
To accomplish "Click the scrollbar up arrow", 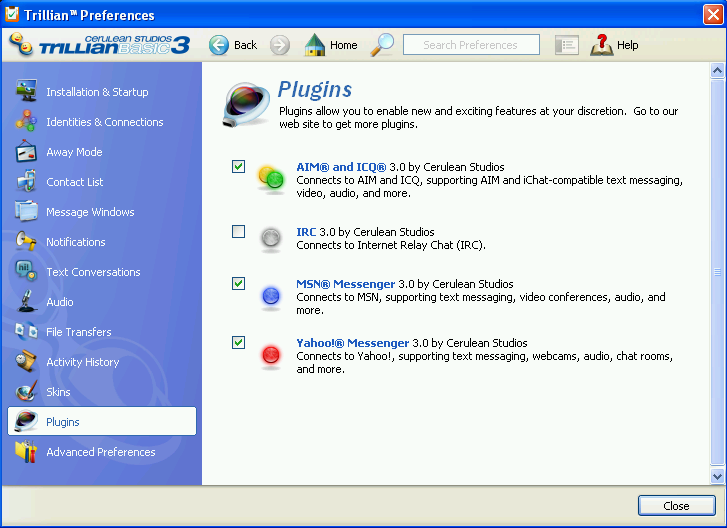I will coord(717,71).
